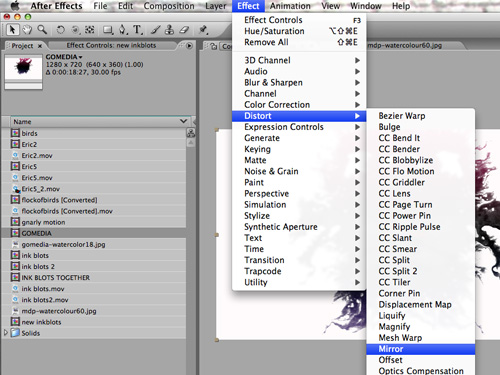This screenshot has width=500, height=375.
Task: Select the mdp-watercolour60.jpg viewer tab
Action: (405, 46)
